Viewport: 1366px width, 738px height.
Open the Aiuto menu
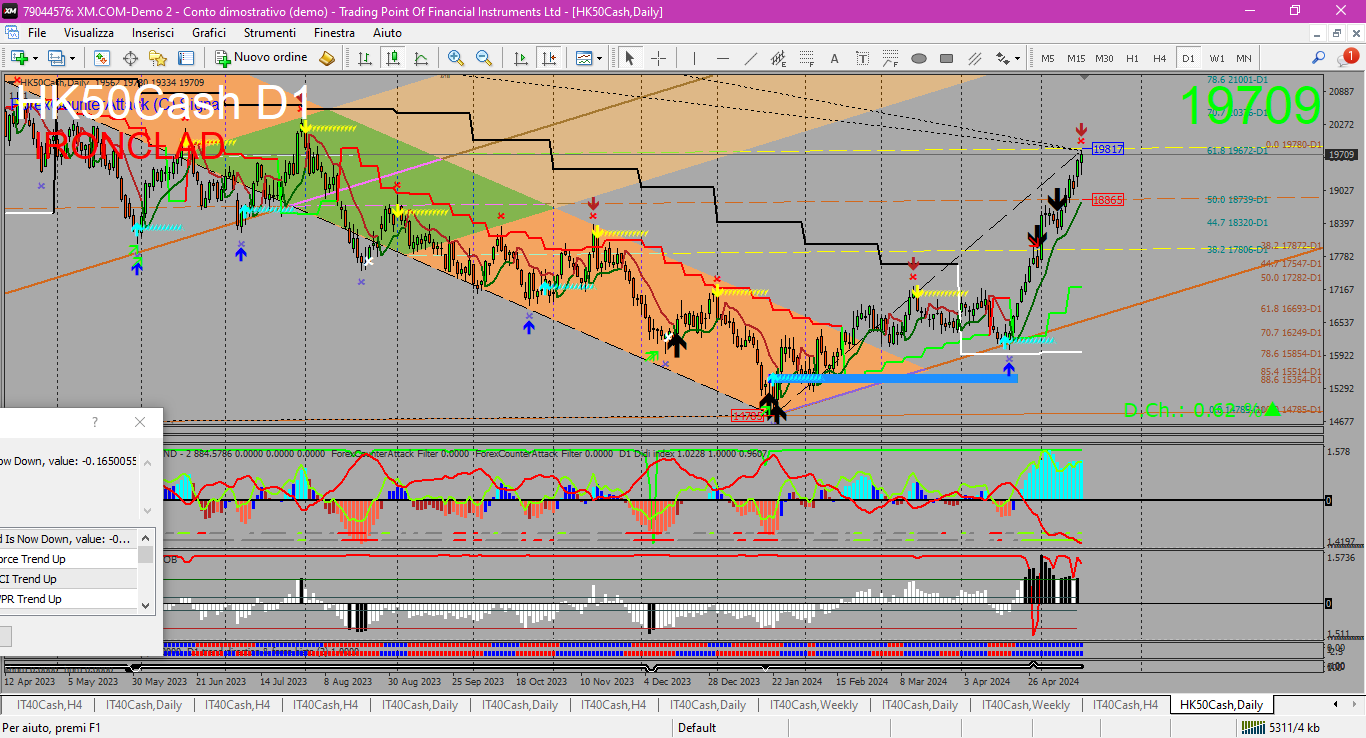[x=387, y=33]
